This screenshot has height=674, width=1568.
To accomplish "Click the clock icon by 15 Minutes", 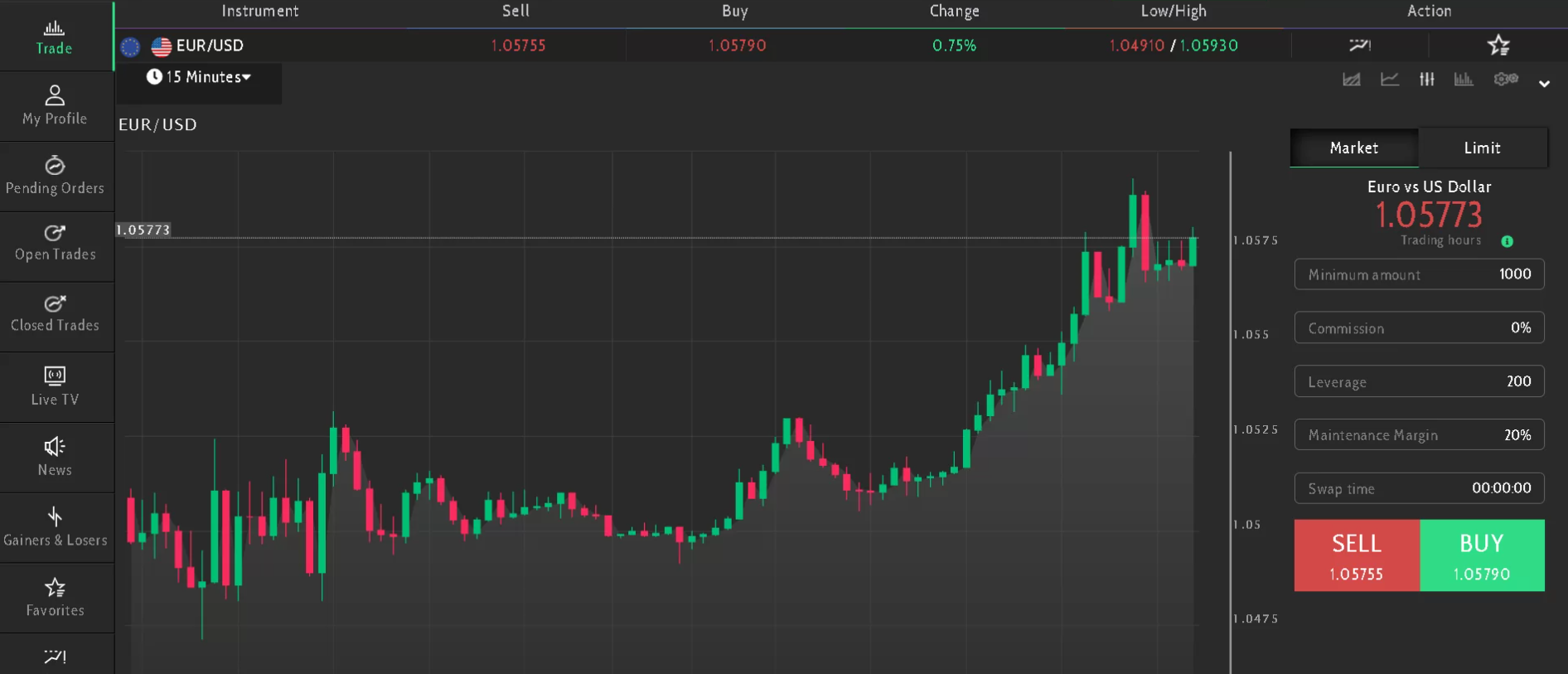I will [x=154, y=76].
